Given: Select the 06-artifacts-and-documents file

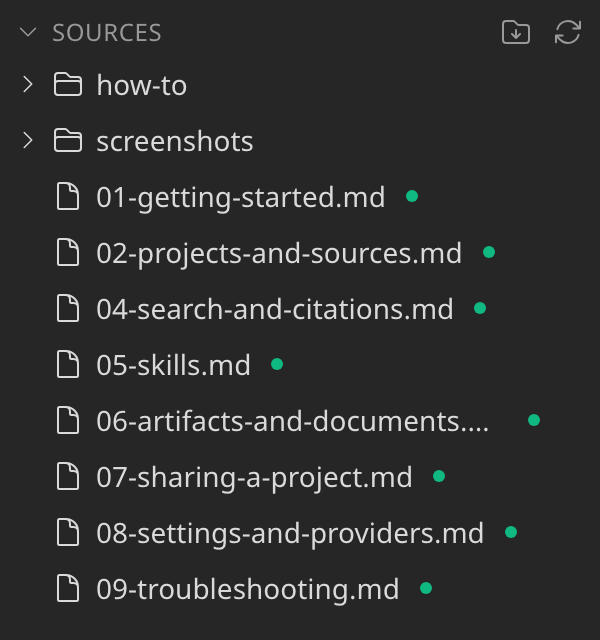Looking at the screenshot, I should [292, 421].
